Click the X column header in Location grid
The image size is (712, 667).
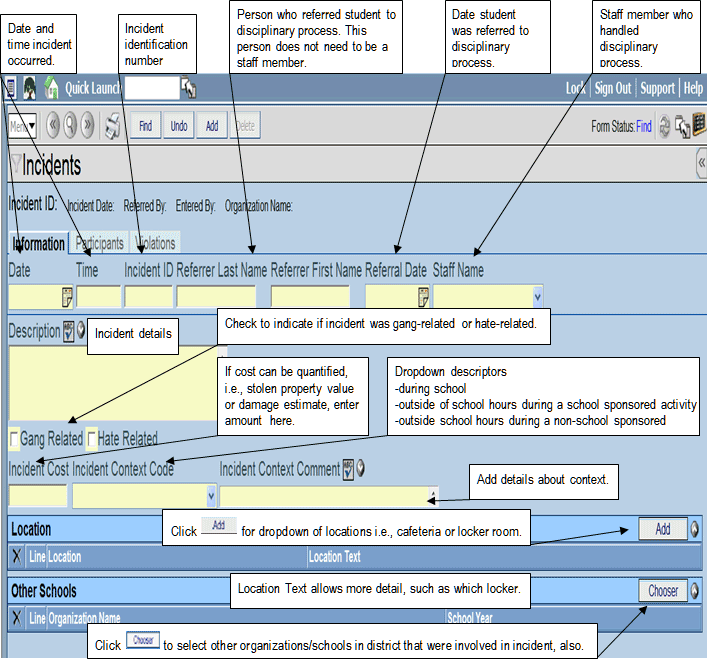click(17, 556)
